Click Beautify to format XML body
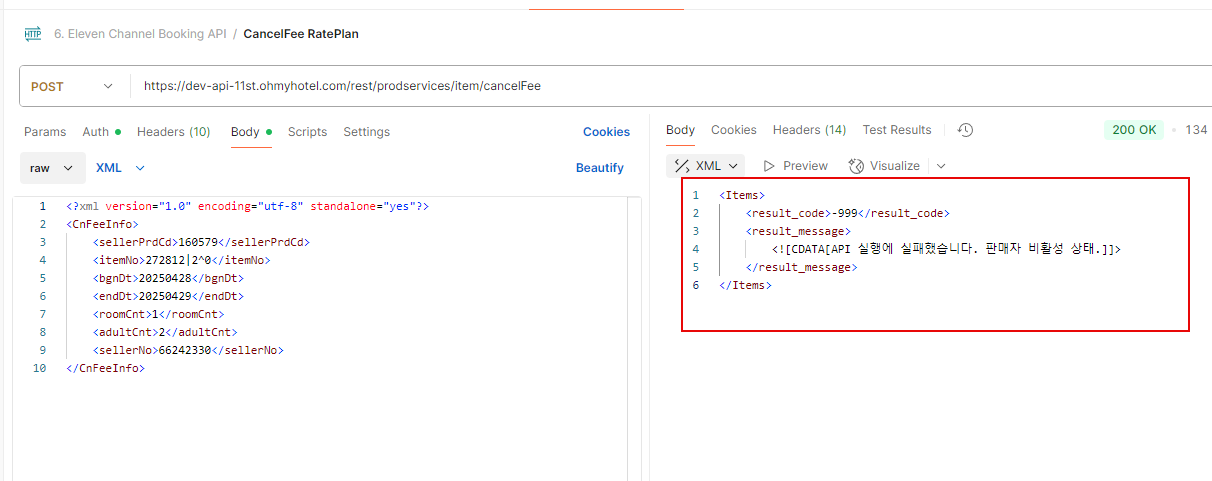 pos(599,168)
